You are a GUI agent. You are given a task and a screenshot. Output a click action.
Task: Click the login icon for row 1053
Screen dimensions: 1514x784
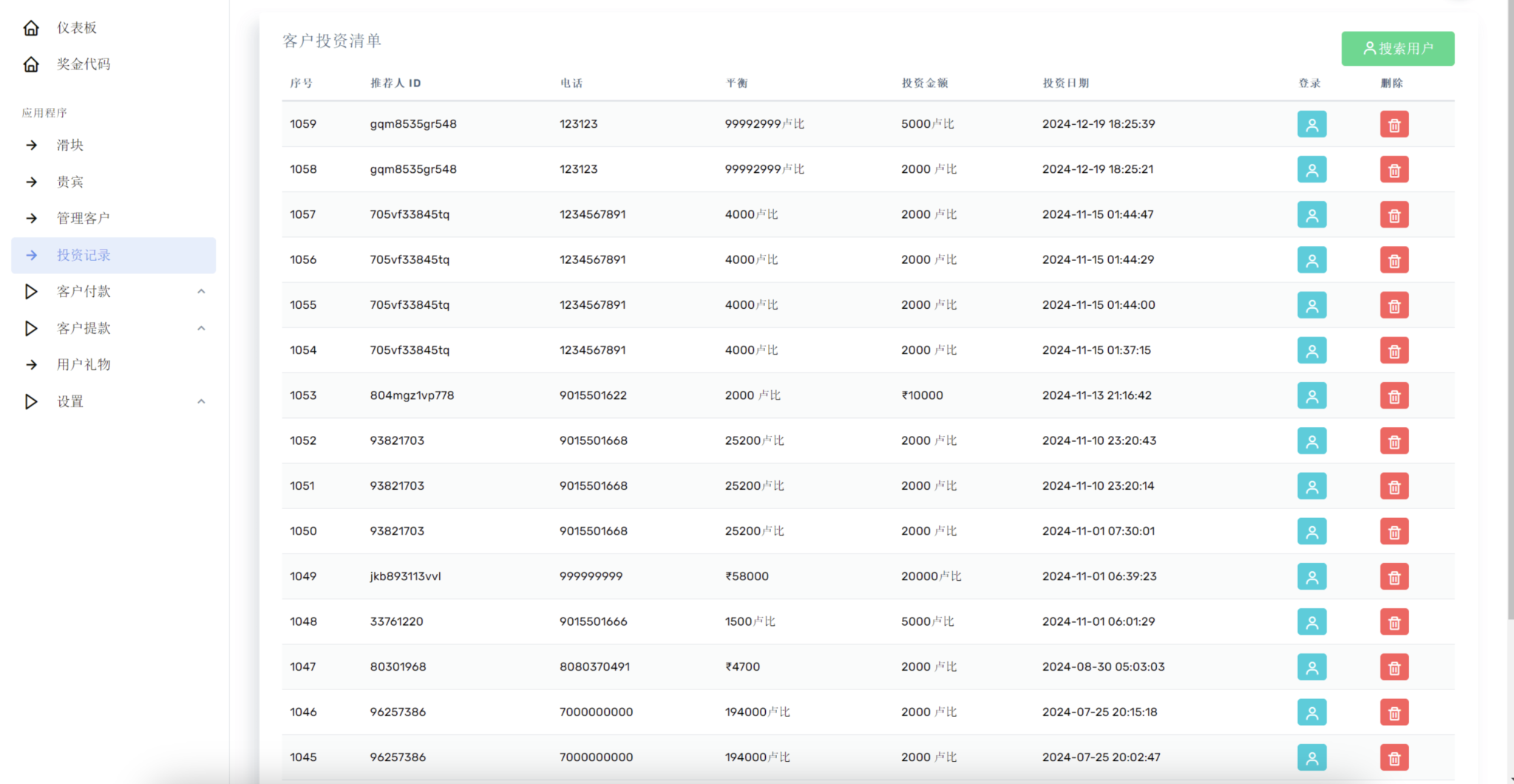click(x=1311, y=396)
